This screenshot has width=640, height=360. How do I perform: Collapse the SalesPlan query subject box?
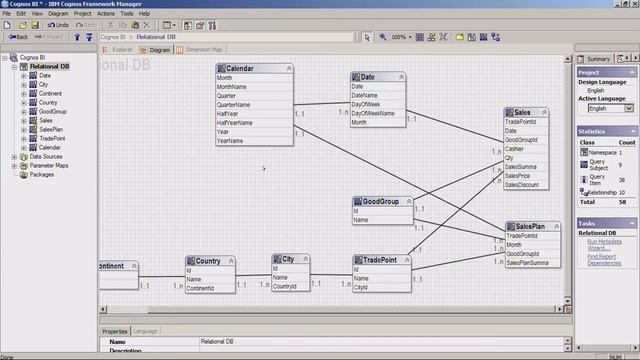pyautogui.click(x=556, y=227)
